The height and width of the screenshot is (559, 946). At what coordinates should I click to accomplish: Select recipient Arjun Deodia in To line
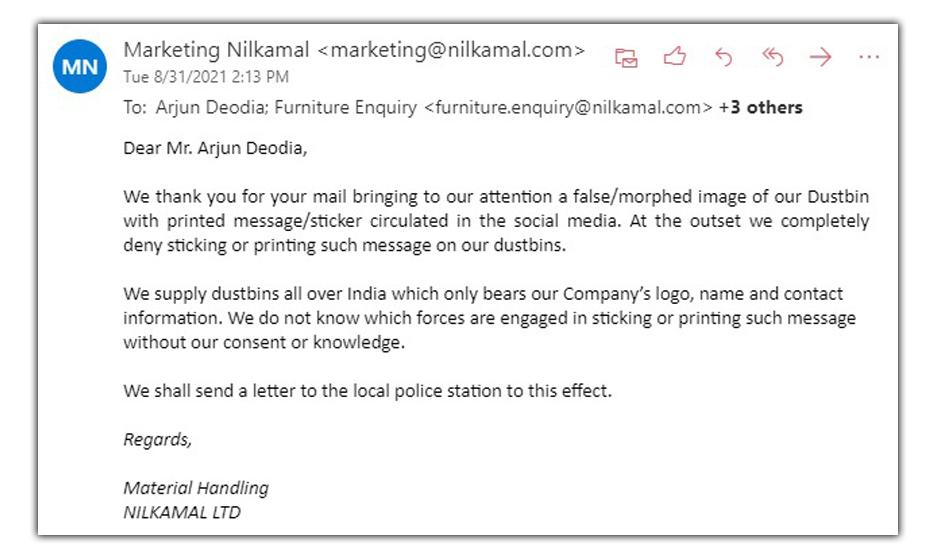coord(204,107)
